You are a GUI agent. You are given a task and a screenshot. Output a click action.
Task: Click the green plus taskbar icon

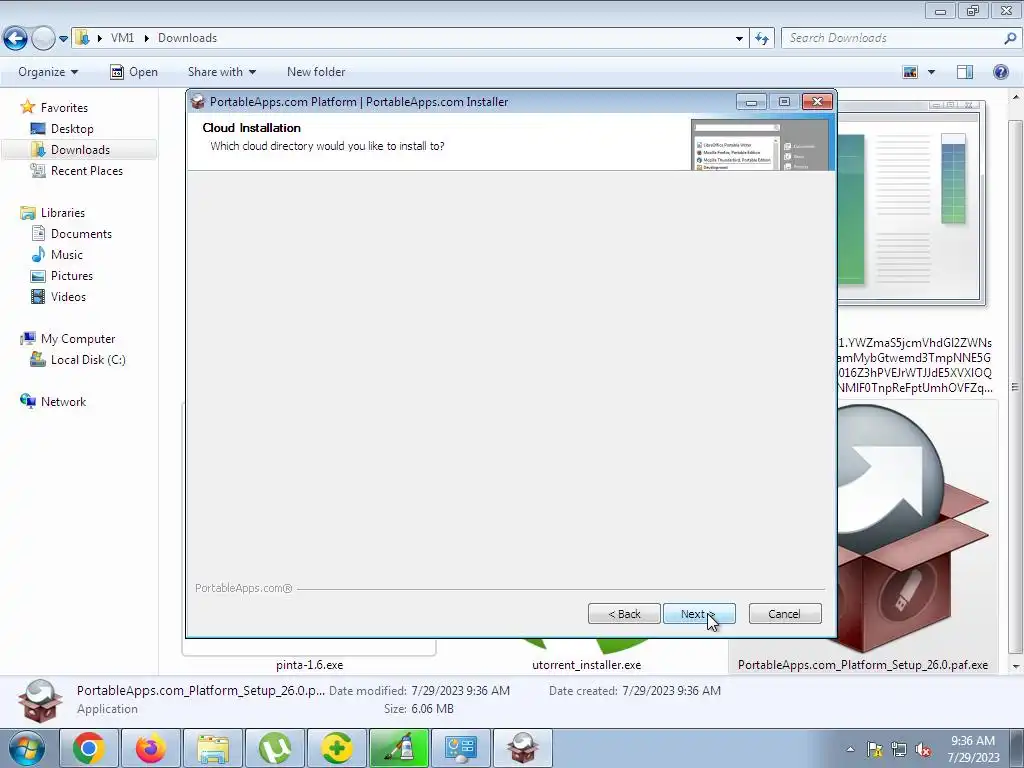click(337, 748)
